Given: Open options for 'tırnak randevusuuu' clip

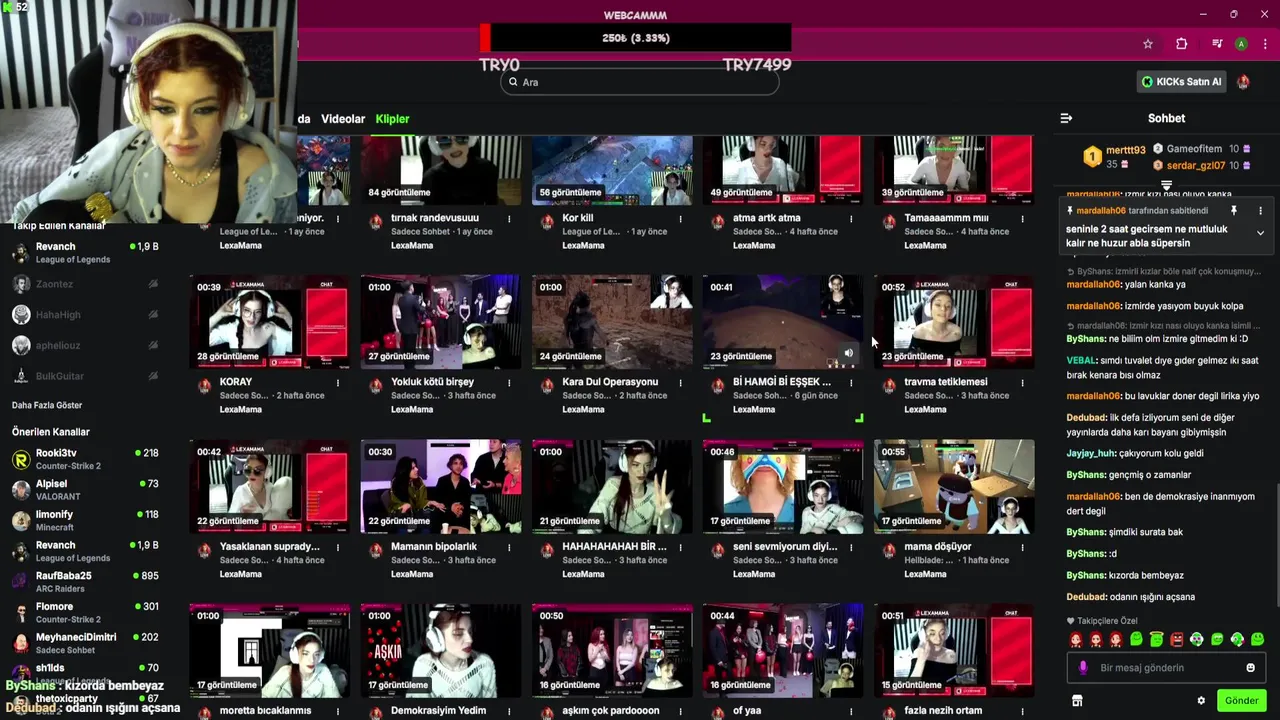Looking at the screenshot, I should [509, 218].
